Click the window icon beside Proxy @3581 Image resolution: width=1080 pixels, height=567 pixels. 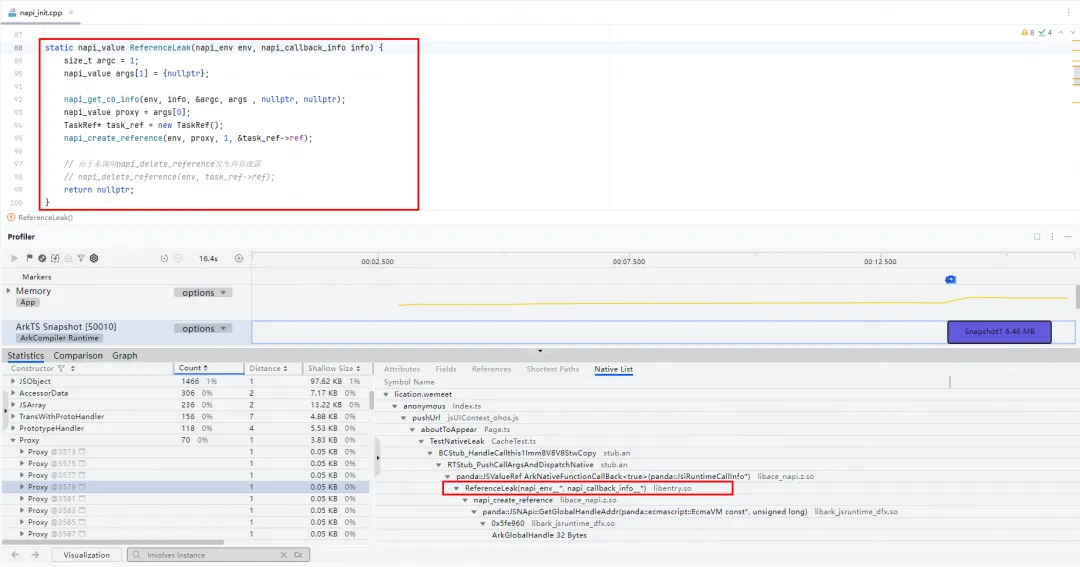tap(82, 499)
